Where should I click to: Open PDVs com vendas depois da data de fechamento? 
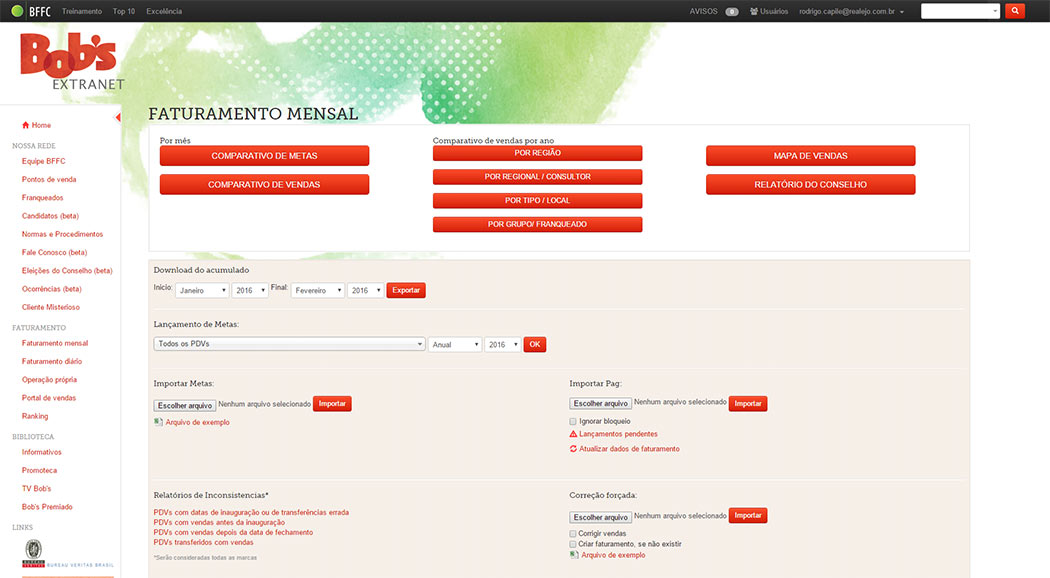233,532
